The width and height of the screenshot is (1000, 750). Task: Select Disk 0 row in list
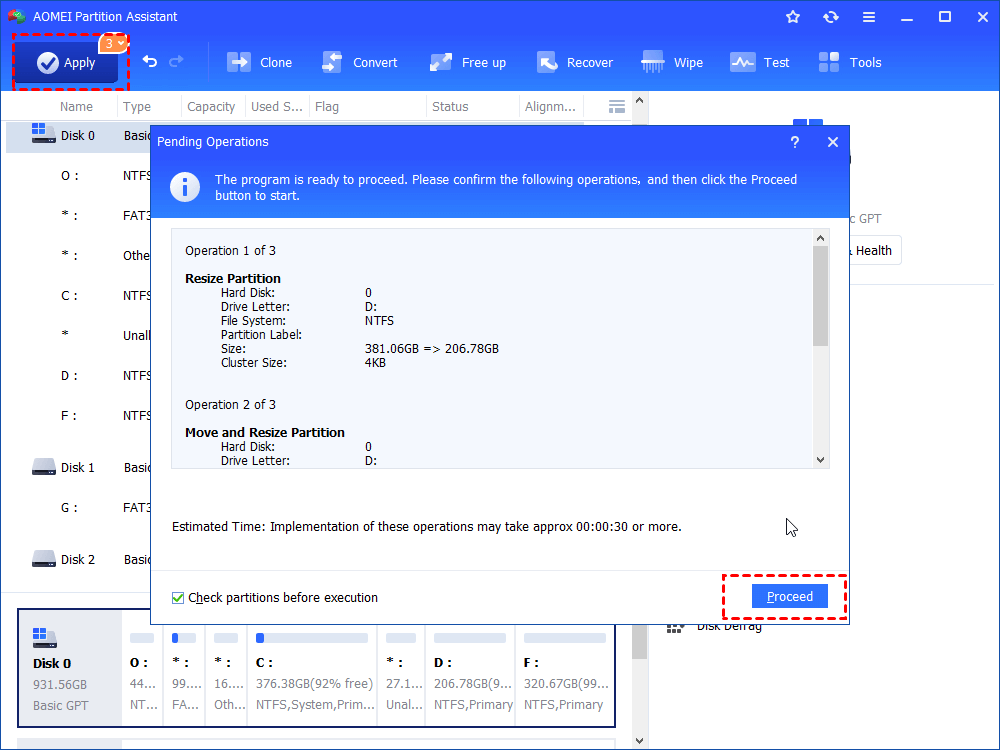click(78, 136)
